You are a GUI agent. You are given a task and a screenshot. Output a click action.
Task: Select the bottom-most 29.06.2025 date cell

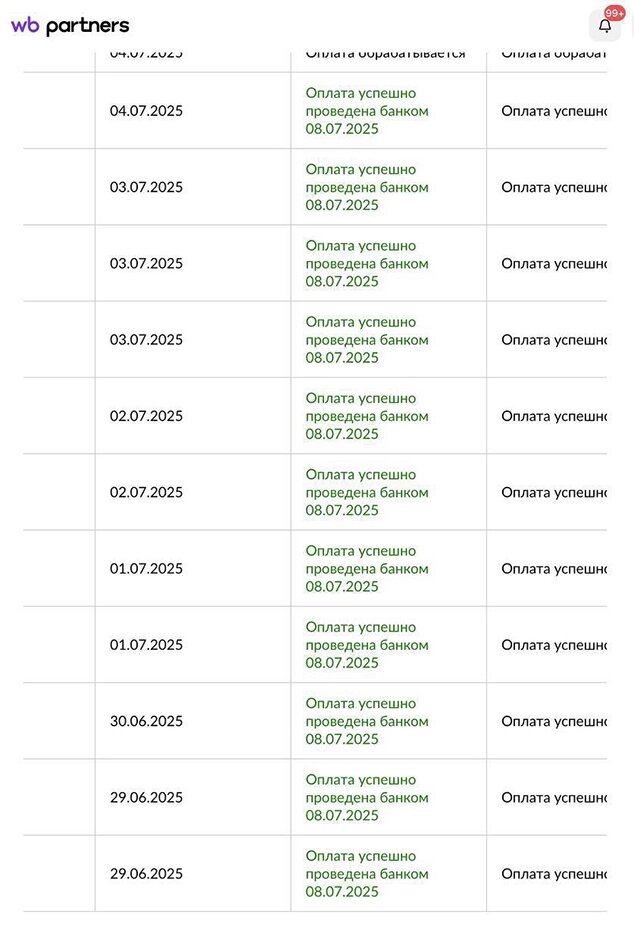click(x=146, y=874)
